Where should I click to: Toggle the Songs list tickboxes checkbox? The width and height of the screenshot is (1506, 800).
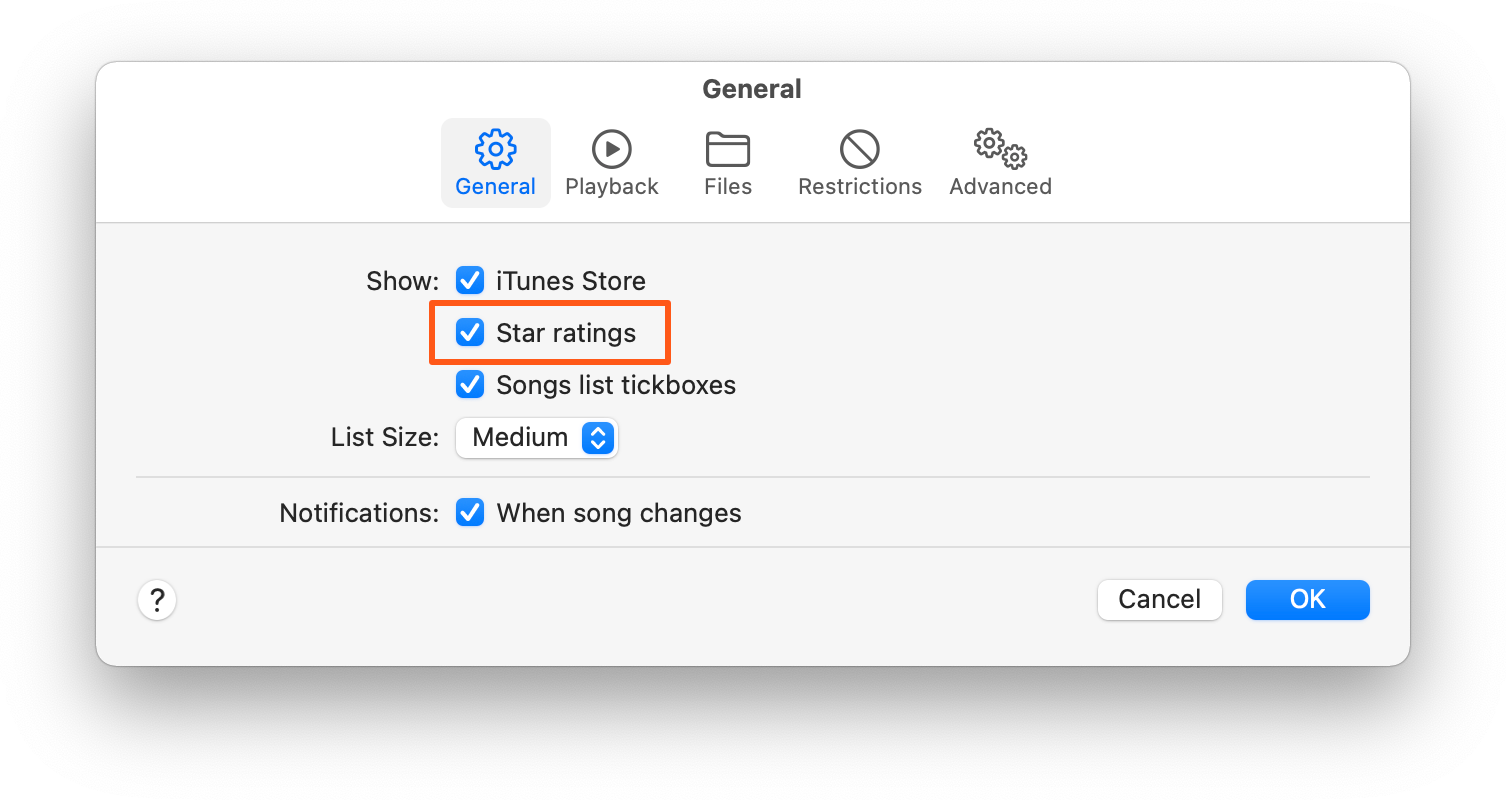(x=470, y=385)
